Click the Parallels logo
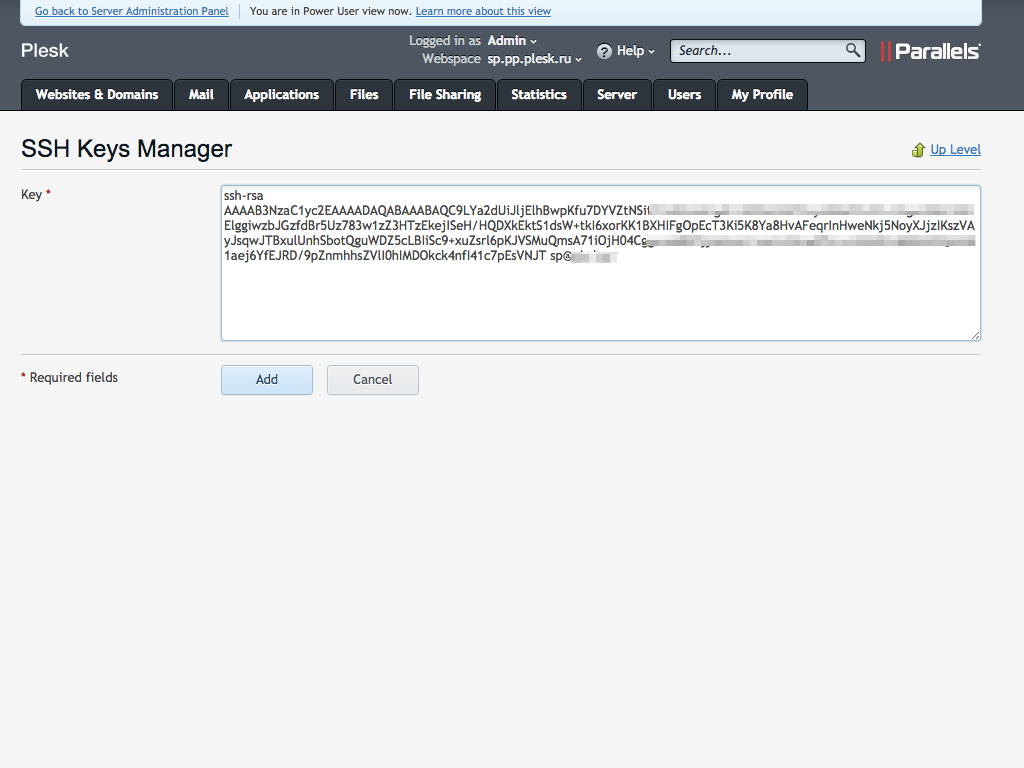Screen dimensions: 1024x768 (930, 51)
